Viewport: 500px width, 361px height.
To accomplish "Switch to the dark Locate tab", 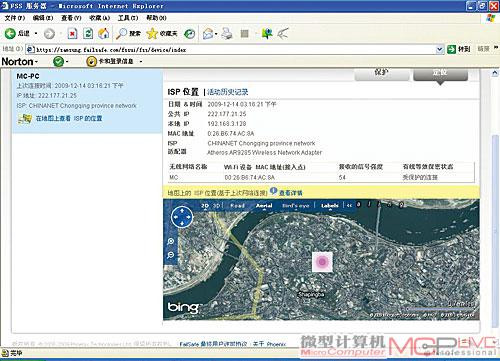I will [x=440, y=74].
